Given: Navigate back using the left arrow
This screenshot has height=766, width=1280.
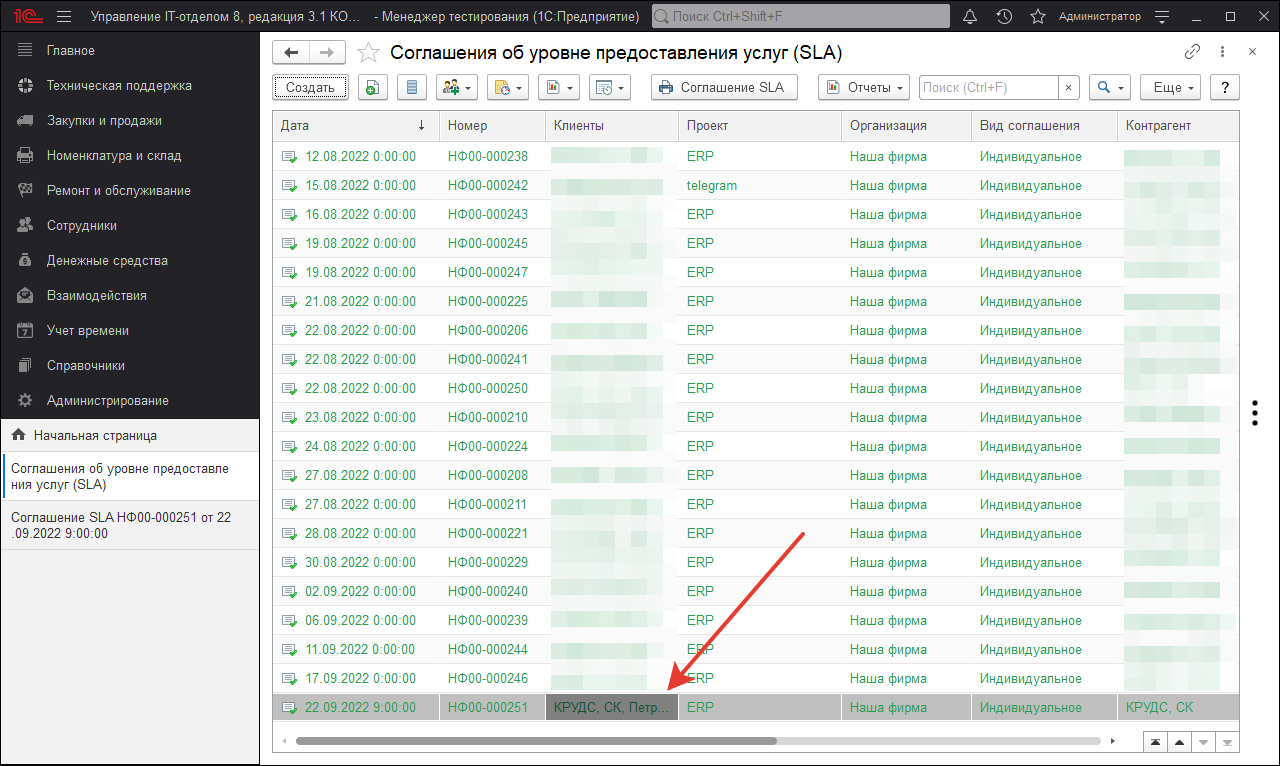Looking at the screenshot, I should pos(291,53).
